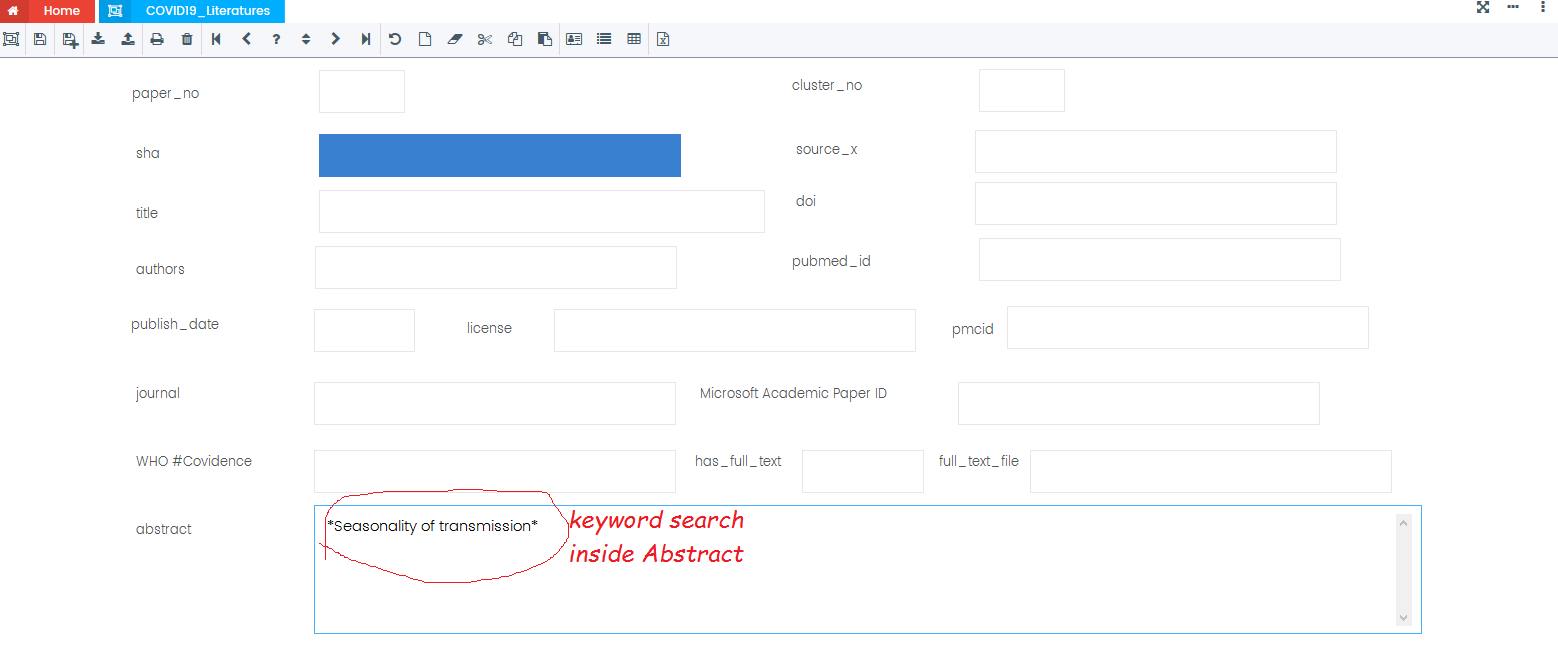Image resolution: width=1558 pixels, height=658 pixels.
Task: Click the down arrow of abstract scrollbar
Action: tap(1403, 618)
